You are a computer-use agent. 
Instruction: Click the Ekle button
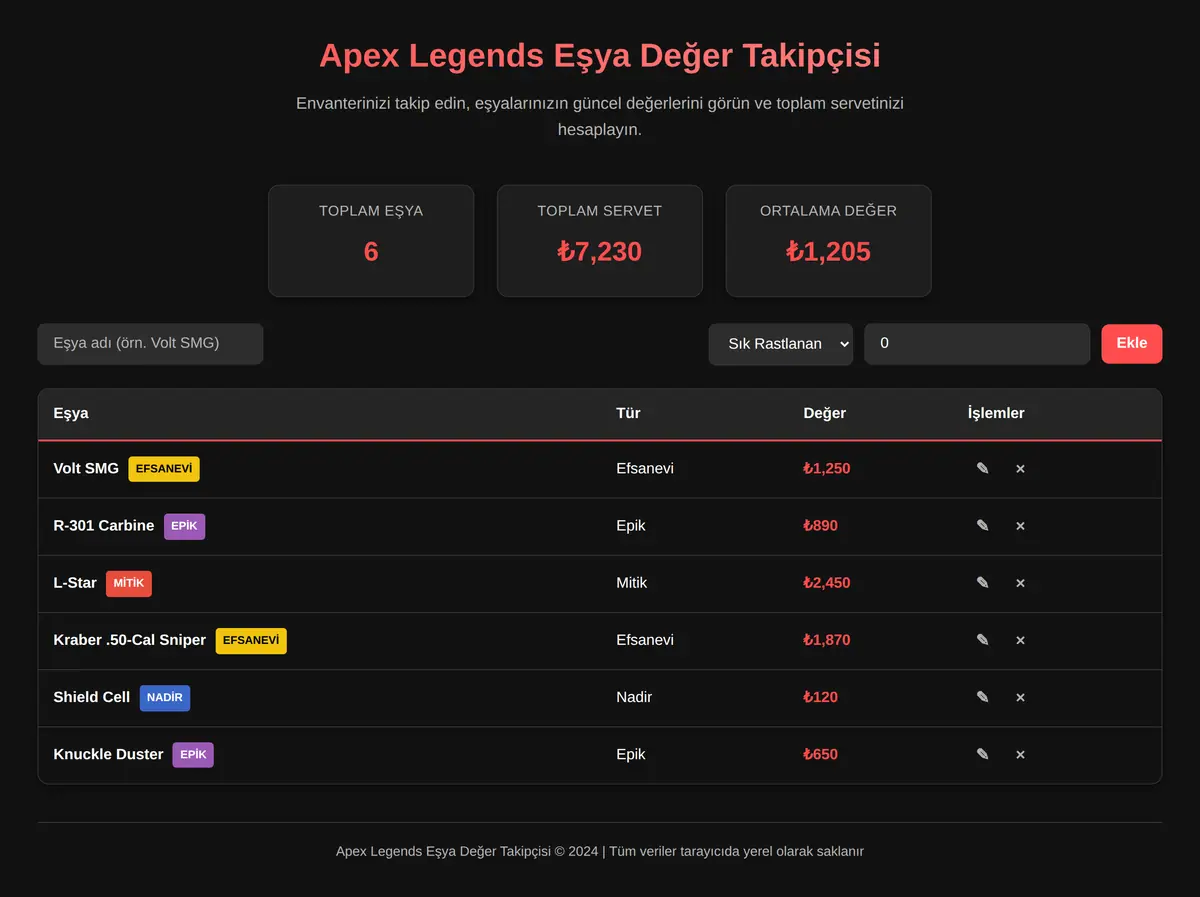[1132, 343]
